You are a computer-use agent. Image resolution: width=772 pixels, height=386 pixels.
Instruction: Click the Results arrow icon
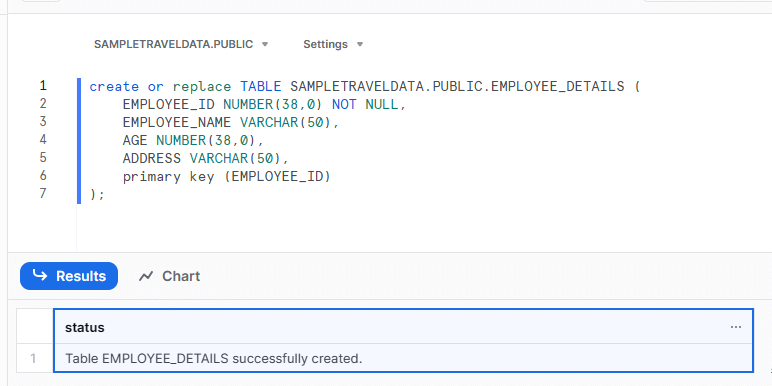(x=39, y=275)
